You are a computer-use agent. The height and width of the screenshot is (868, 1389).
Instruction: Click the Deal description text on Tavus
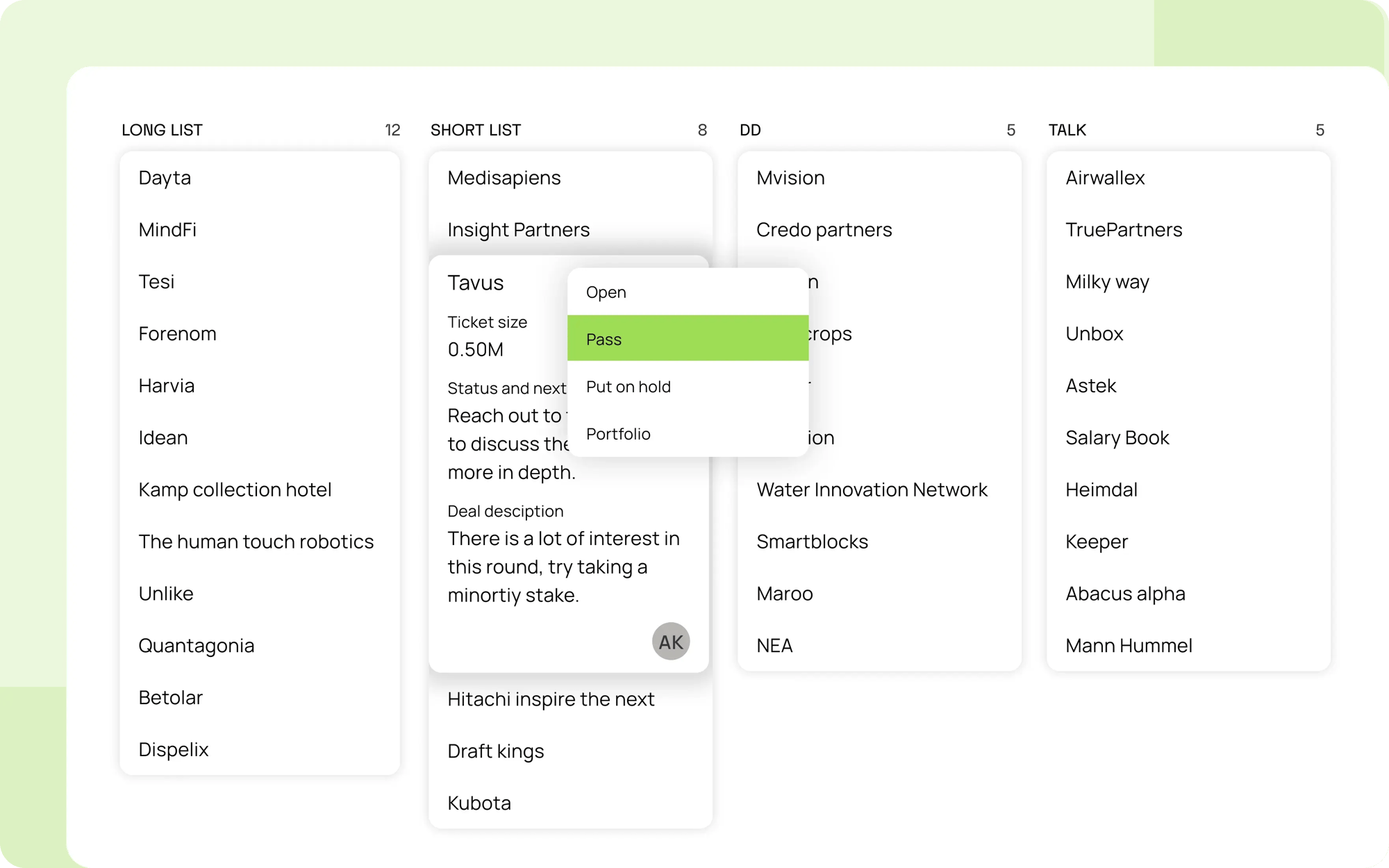pyautogui.click(x=563, y=567)
